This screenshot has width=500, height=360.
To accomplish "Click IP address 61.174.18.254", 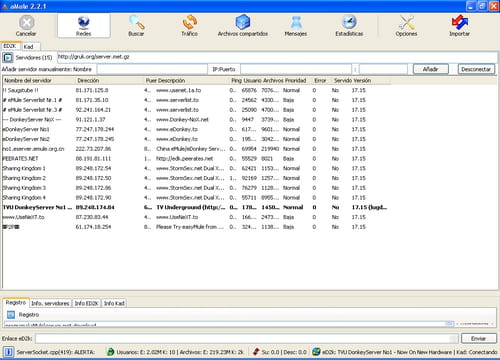I will 93,227.
